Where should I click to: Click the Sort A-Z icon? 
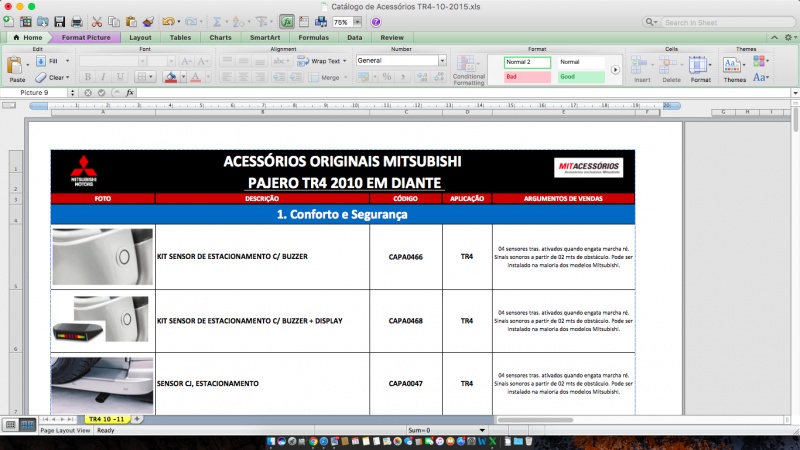[238, 22]
